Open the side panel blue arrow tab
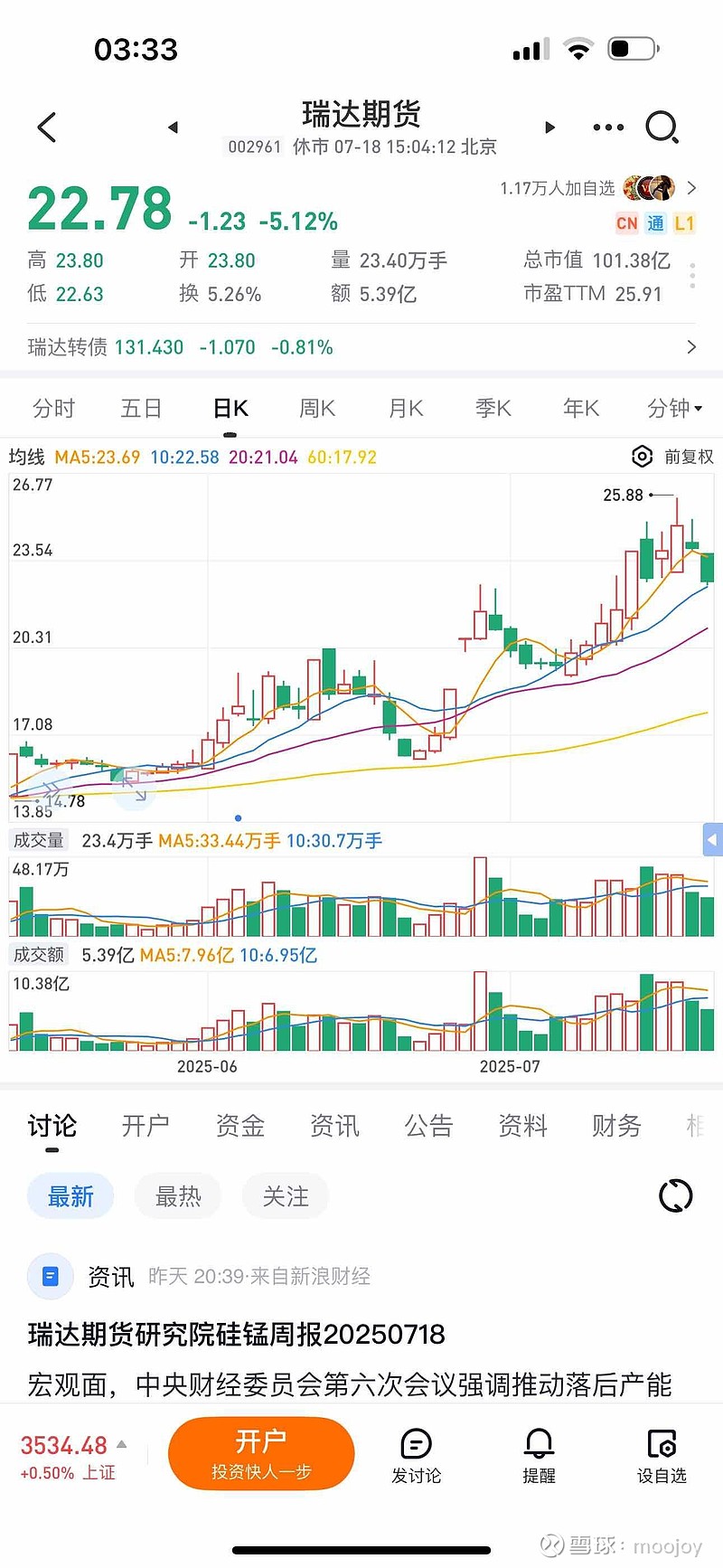This screenshot has height=1568, width=723. click(712, 840)
